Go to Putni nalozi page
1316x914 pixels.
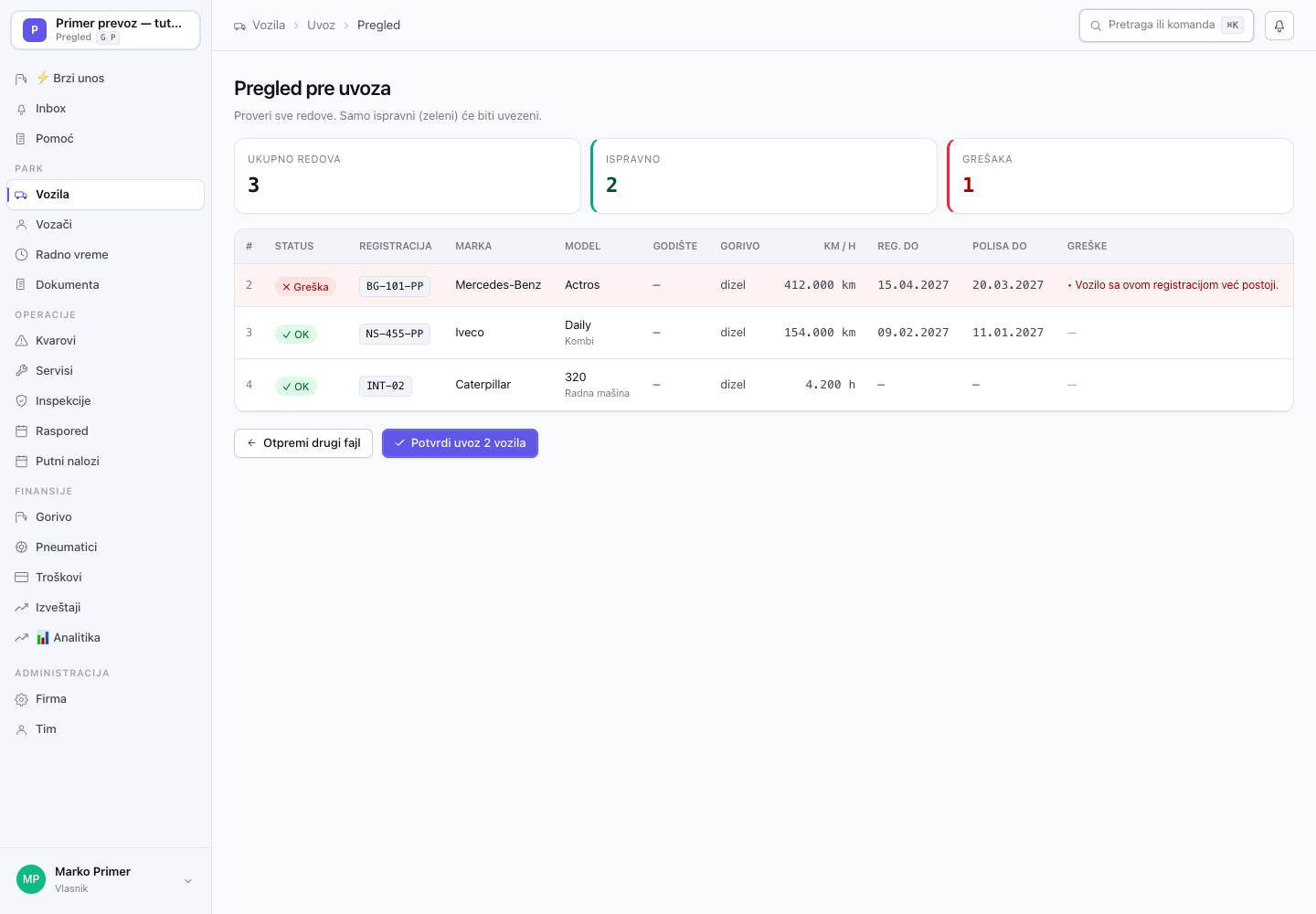pos(105,462)
